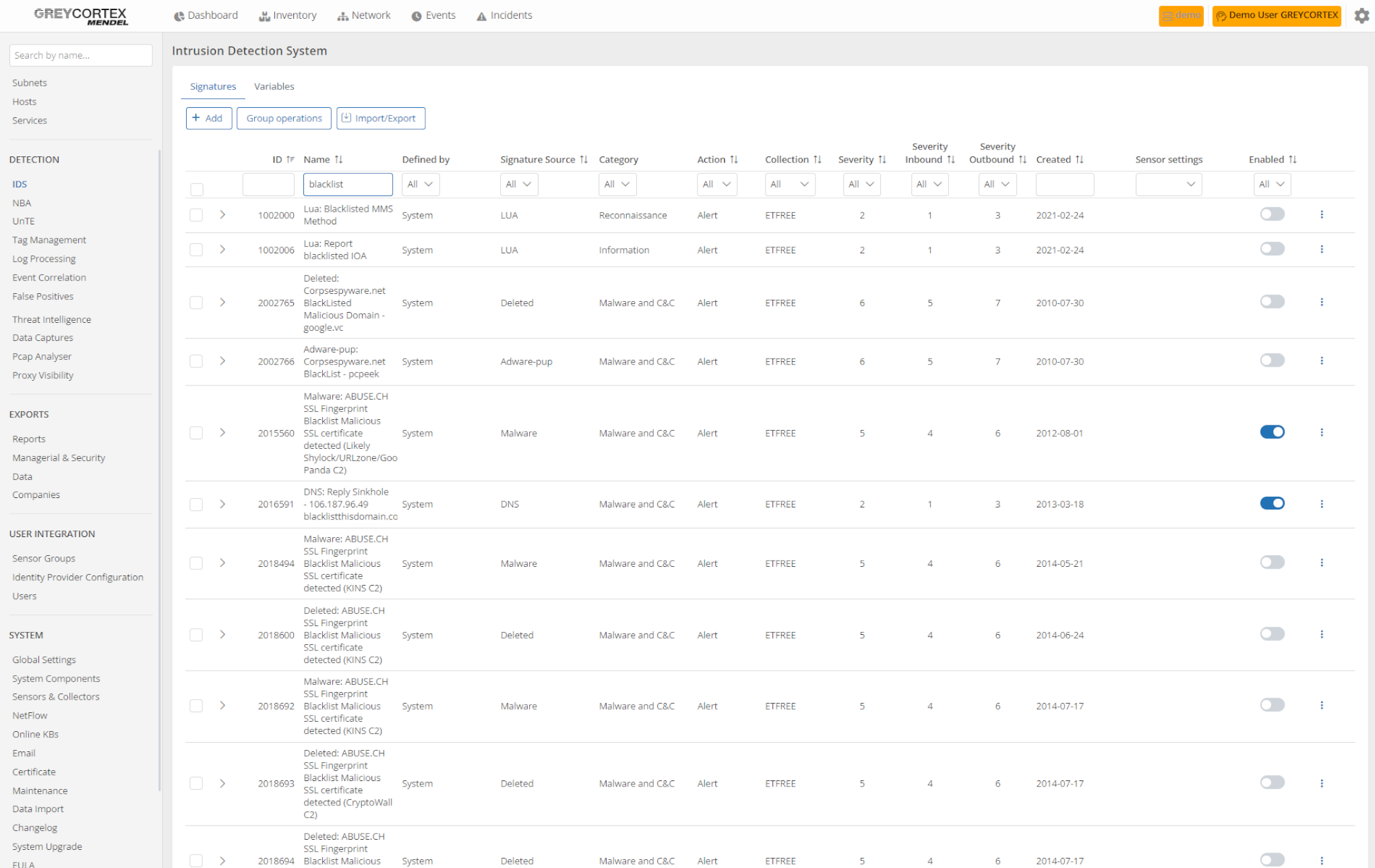
Task: Check the row checkbox for signature 2002765
Action: click(196, 303)
